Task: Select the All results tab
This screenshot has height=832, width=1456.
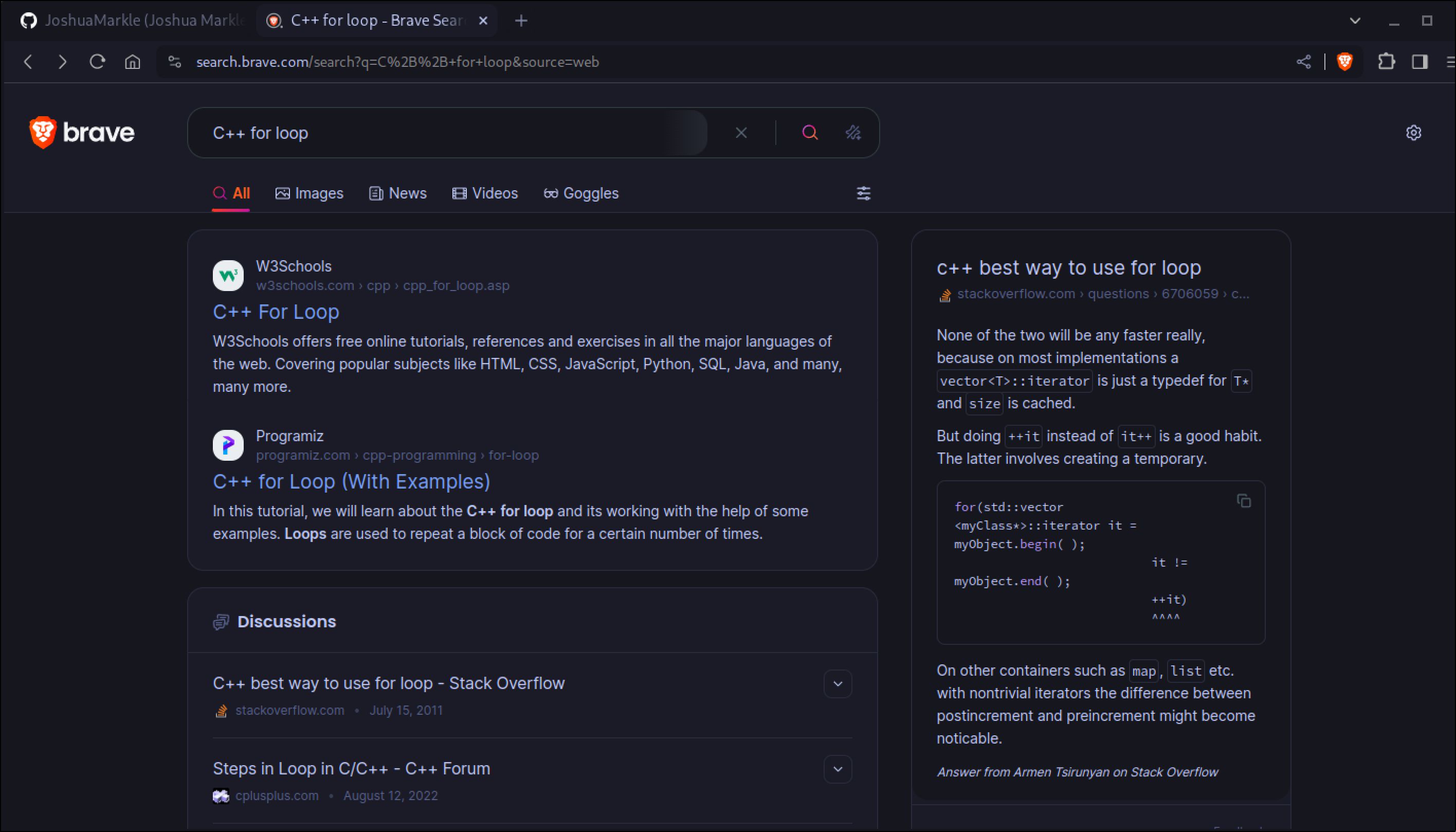Action: click(x=231, y=193)
